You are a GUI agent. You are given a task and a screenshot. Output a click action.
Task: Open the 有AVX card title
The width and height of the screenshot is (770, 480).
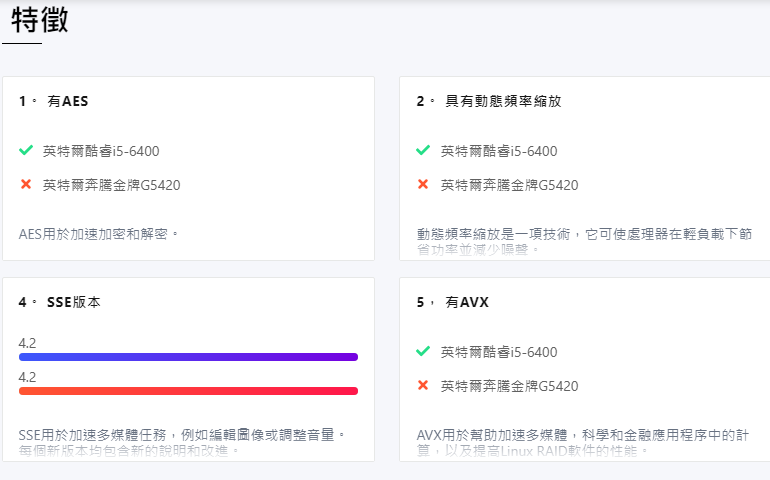[x=467, y=302]
